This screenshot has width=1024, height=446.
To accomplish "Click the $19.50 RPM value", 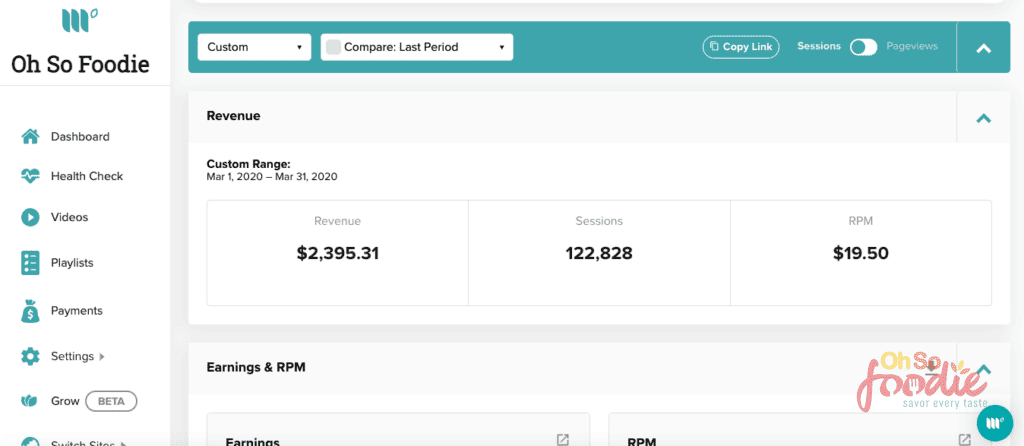I will [x=861, y=253].
